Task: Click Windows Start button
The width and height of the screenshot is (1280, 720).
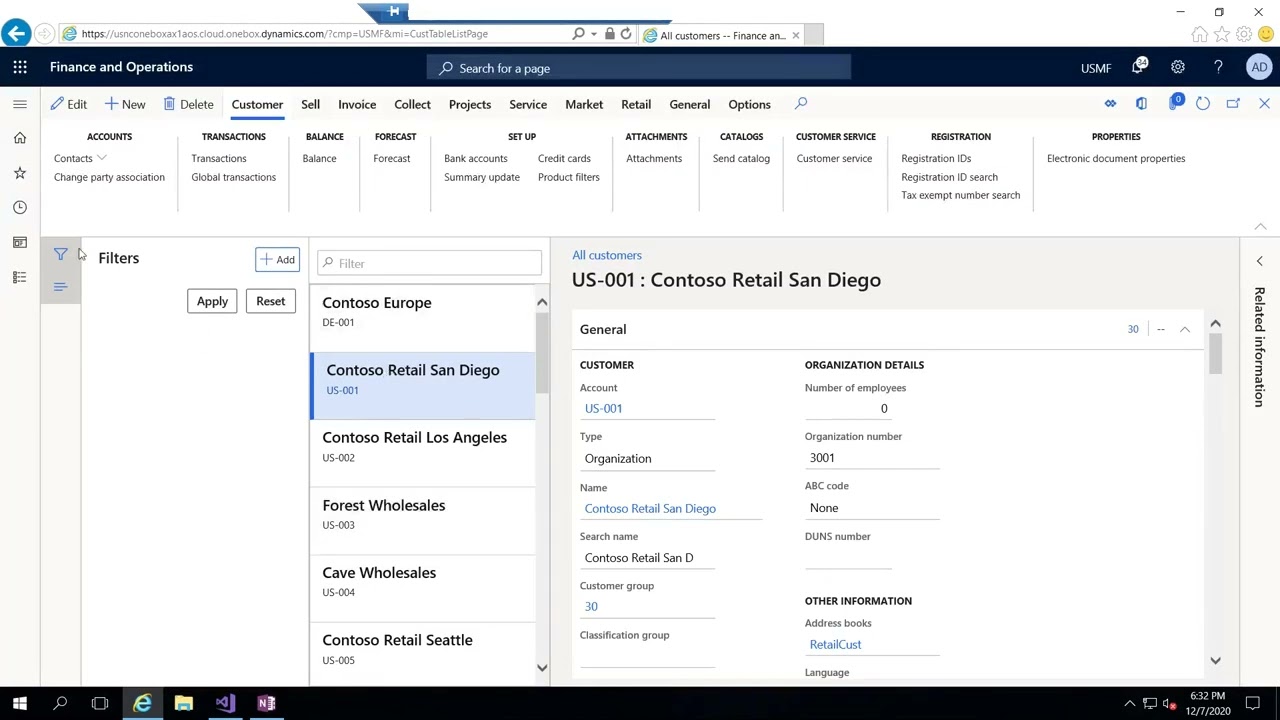Action: click(20, 703)
